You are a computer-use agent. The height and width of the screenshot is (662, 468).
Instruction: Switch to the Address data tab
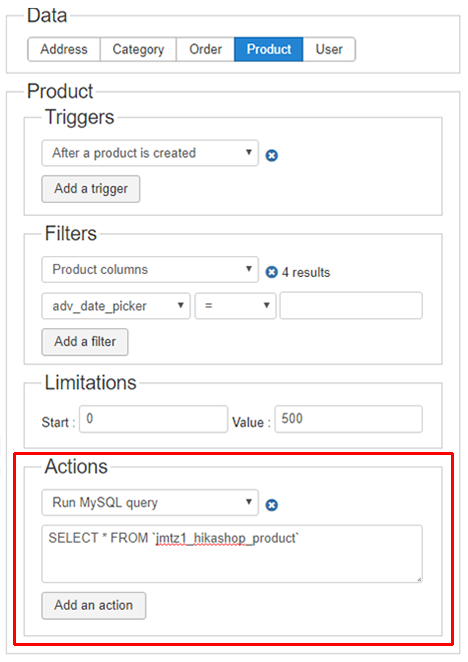coord(64,49)
